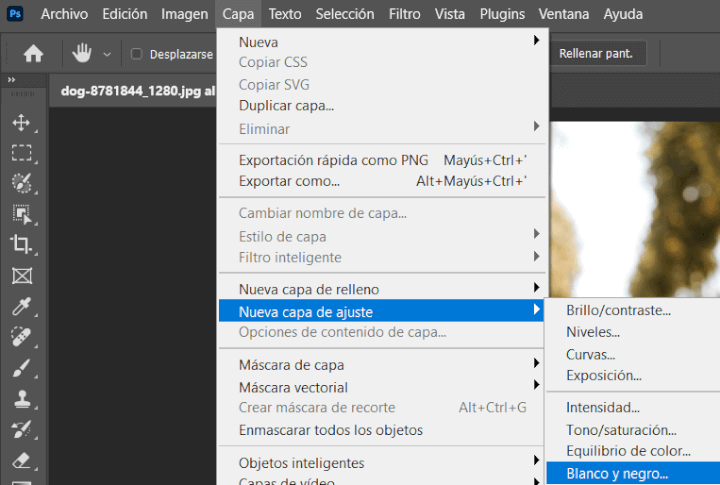This screenshot has width=720, height=485.
Task: Expand the Máscara de capa submenu
Action: point(383,365)
